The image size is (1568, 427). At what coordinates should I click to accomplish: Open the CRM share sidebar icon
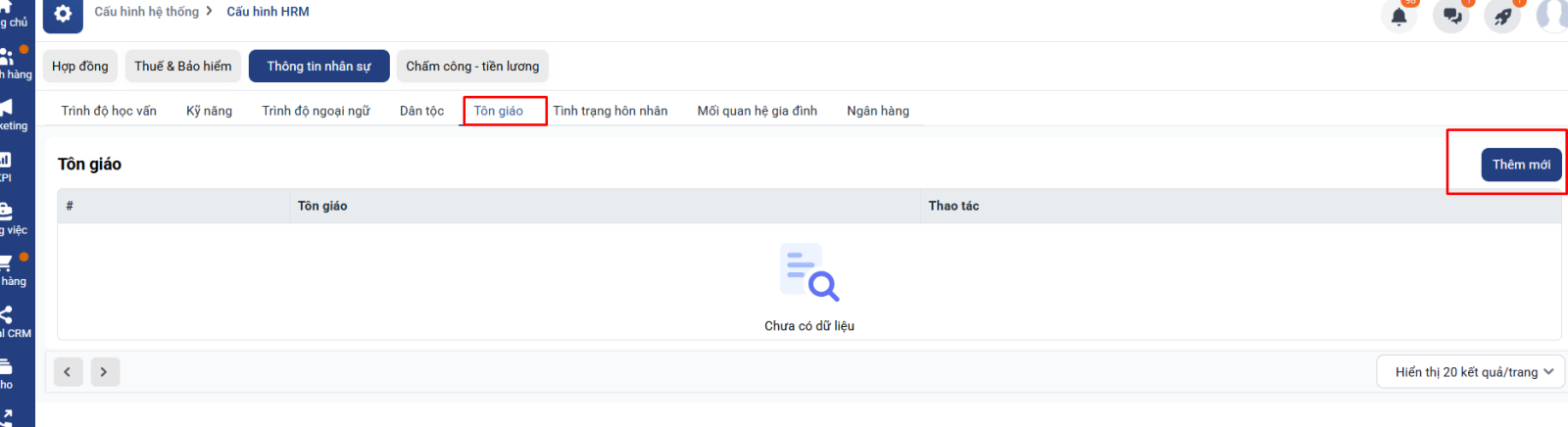[7, 314]
